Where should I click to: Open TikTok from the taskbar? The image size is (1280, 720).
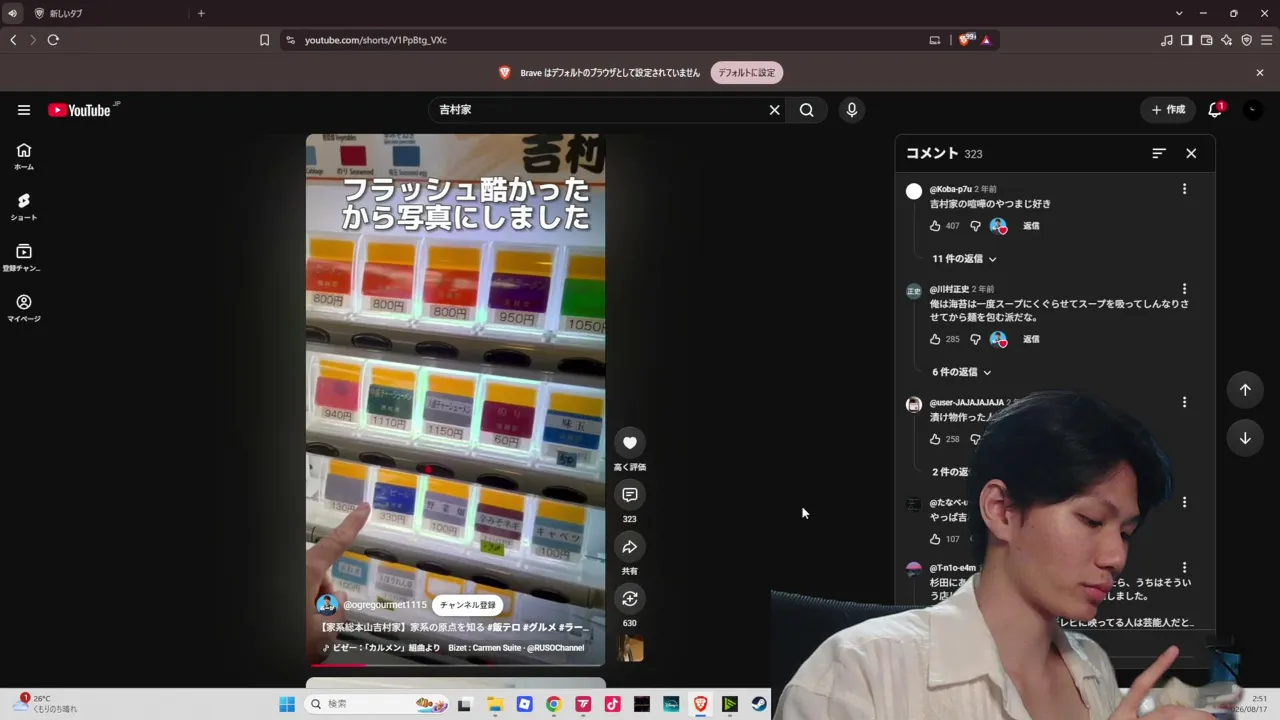coord(612,704)
